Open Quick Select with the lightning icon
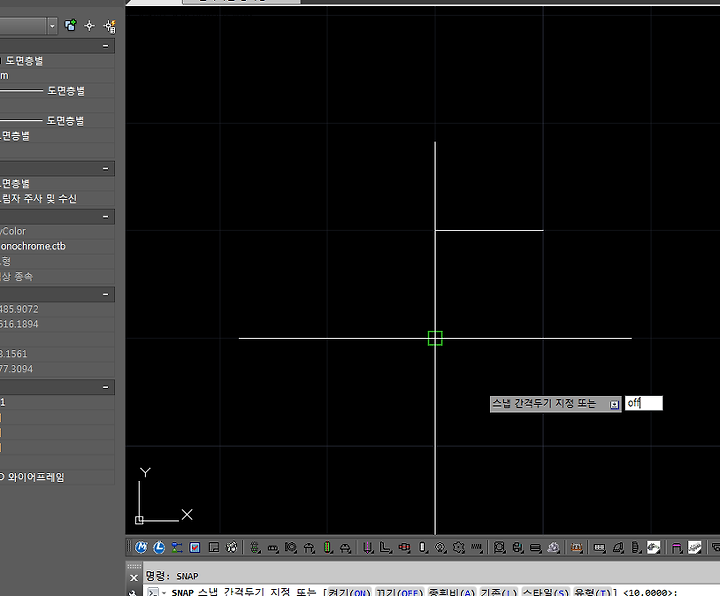 pos(110,26)
